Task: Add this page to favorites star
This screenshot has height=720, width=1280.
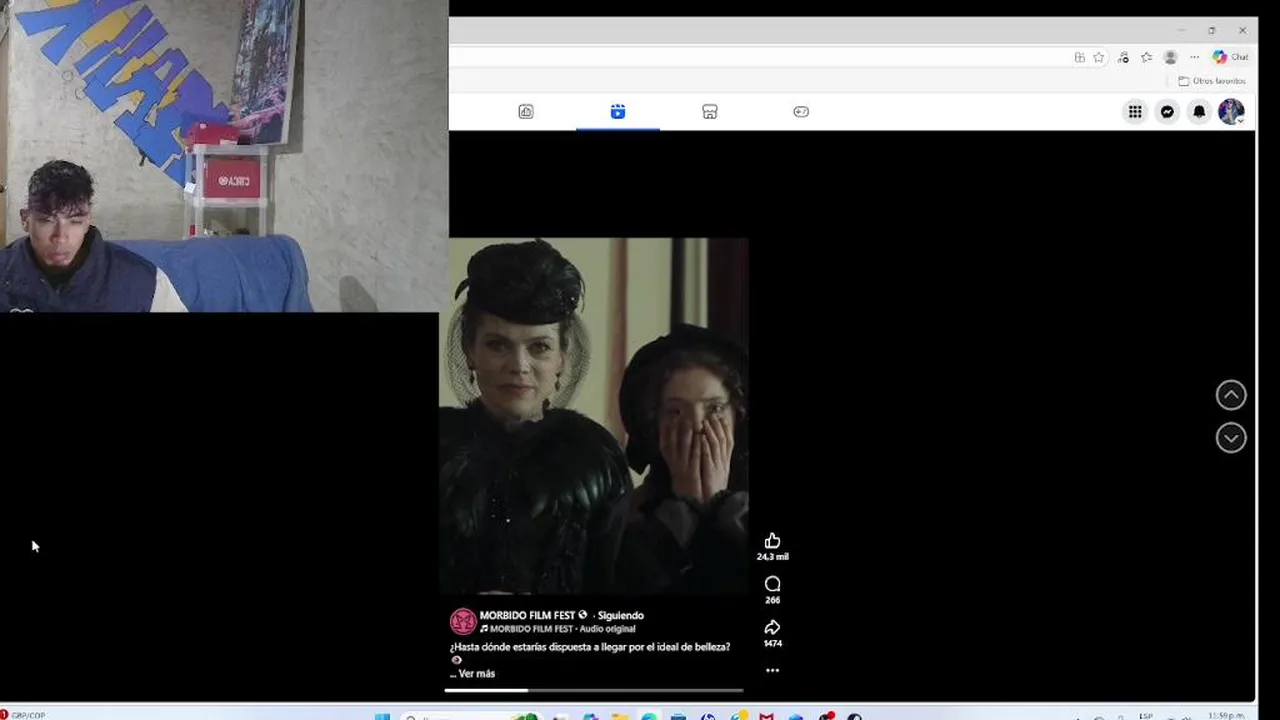Action: tap(1098, 57)
